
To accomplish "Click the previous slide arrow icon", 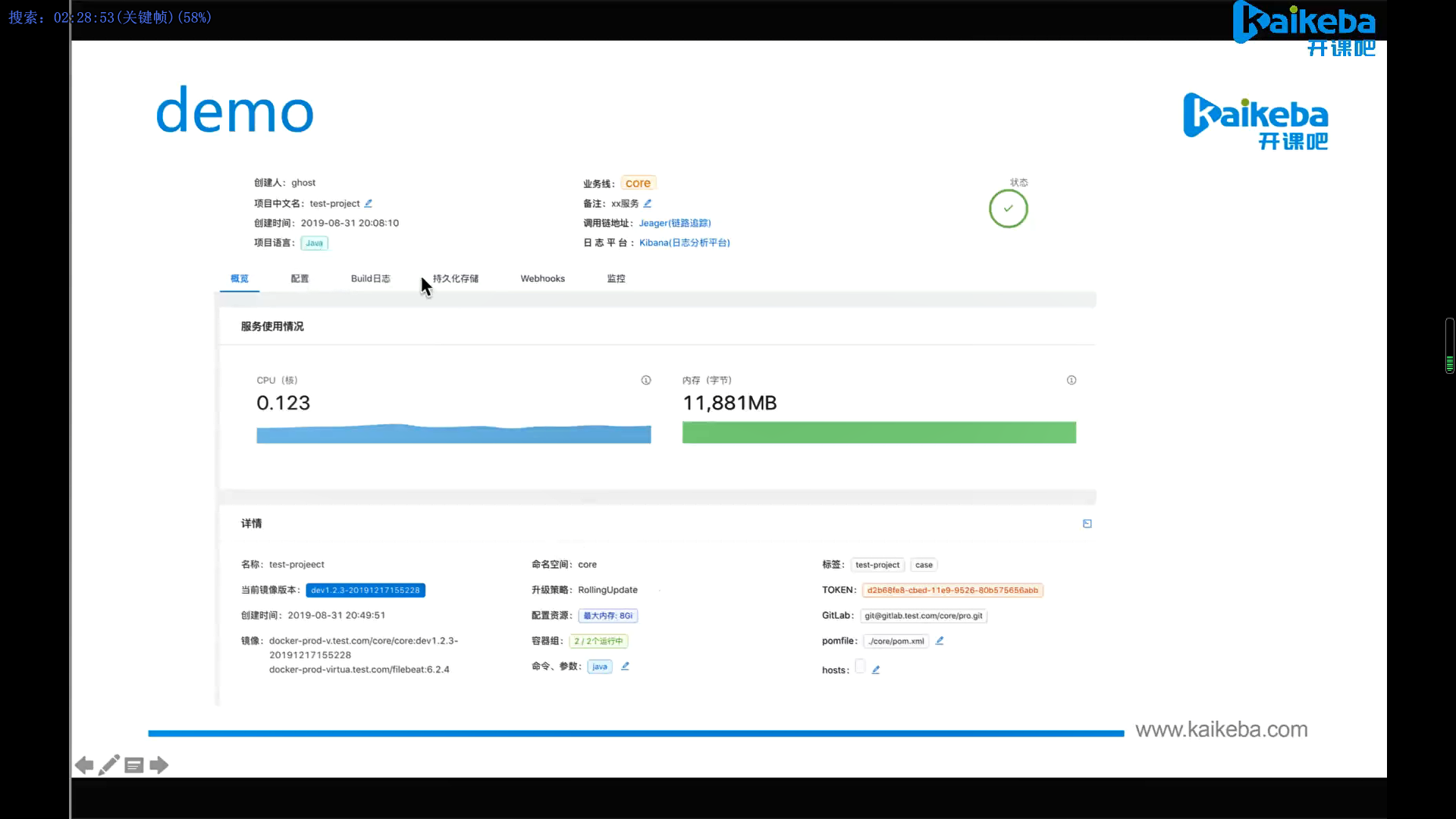I will tap(84, 765).
